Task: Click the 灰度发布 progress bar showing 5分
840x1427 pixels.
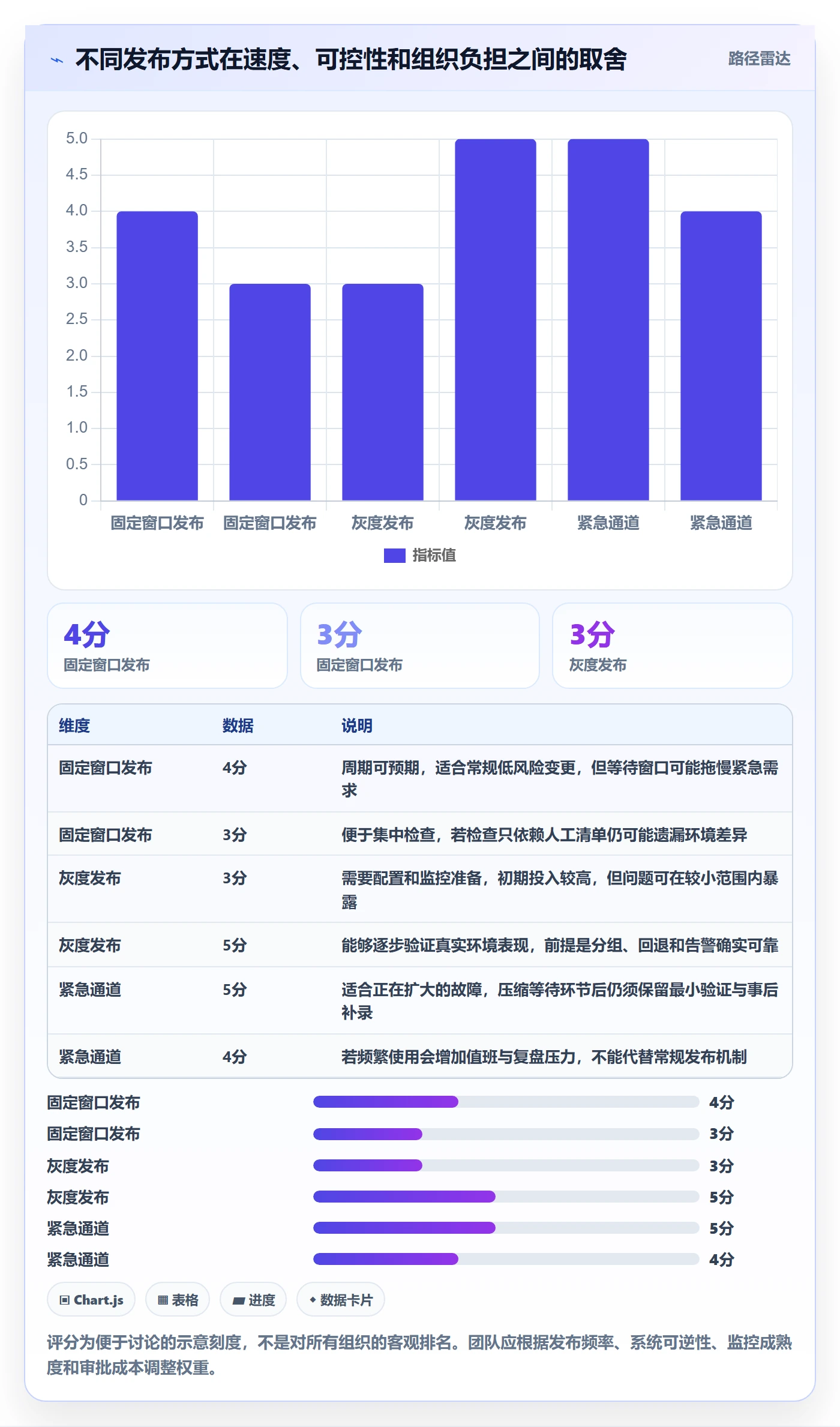Action: 506,1197
